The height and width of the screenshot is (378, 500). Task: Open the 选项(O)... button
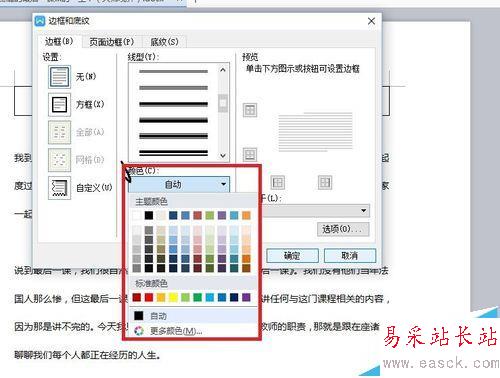[x=343, y=229]
